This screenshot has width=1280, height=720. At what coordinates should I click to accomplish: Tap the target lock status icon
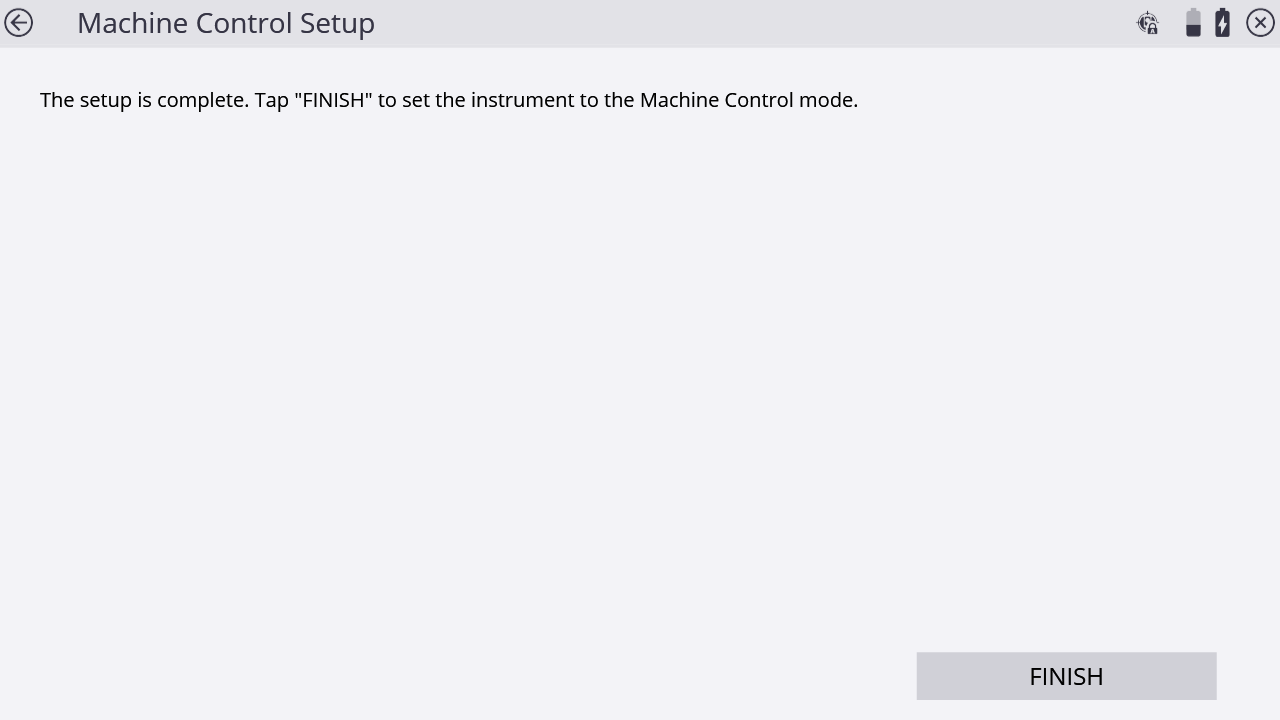tap(1147, 23)
